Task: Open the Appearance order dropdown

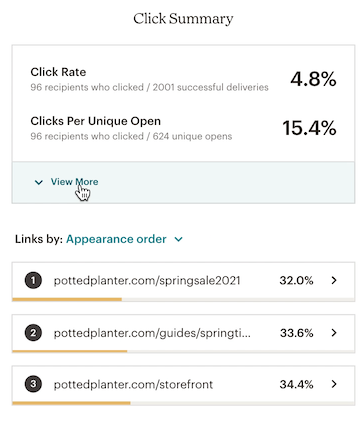Action: 124,239
